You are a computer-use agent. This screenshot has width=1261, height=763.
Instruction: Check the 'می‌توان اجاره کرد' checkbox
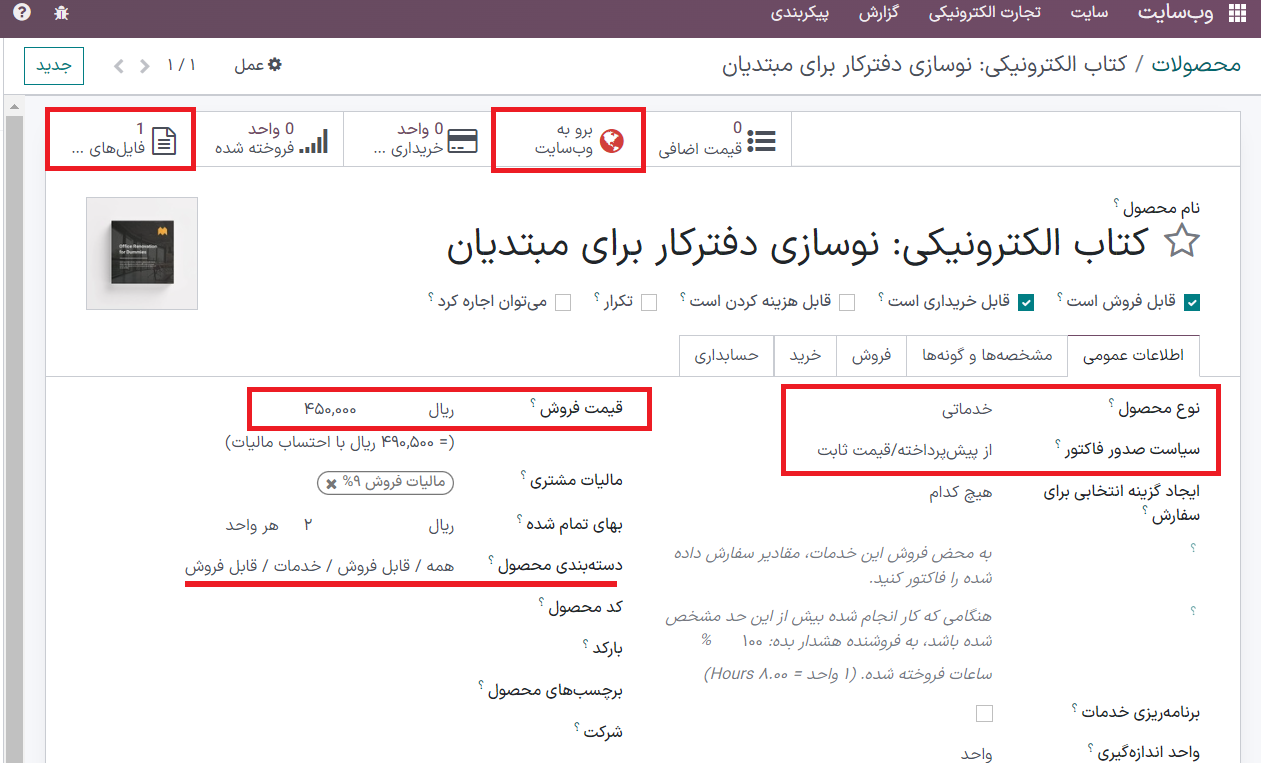coord(563,302)
